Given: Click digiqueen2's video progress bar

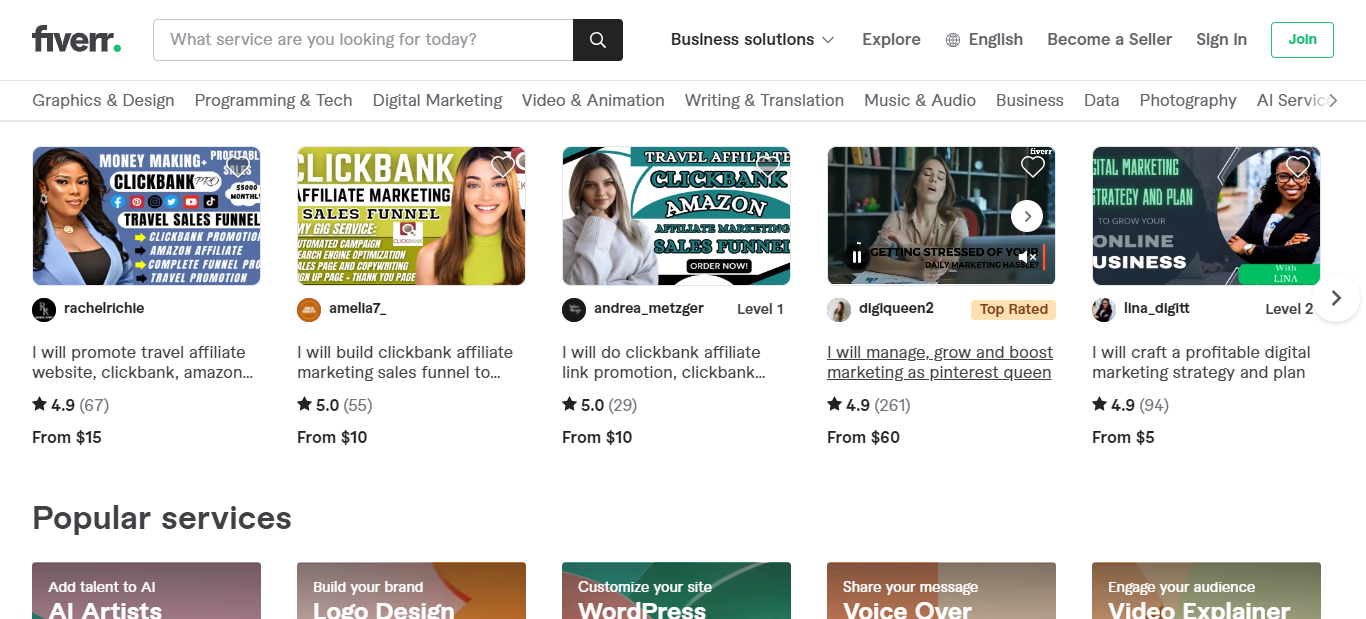Looking at the screenshot, I should coord(1044,257).
